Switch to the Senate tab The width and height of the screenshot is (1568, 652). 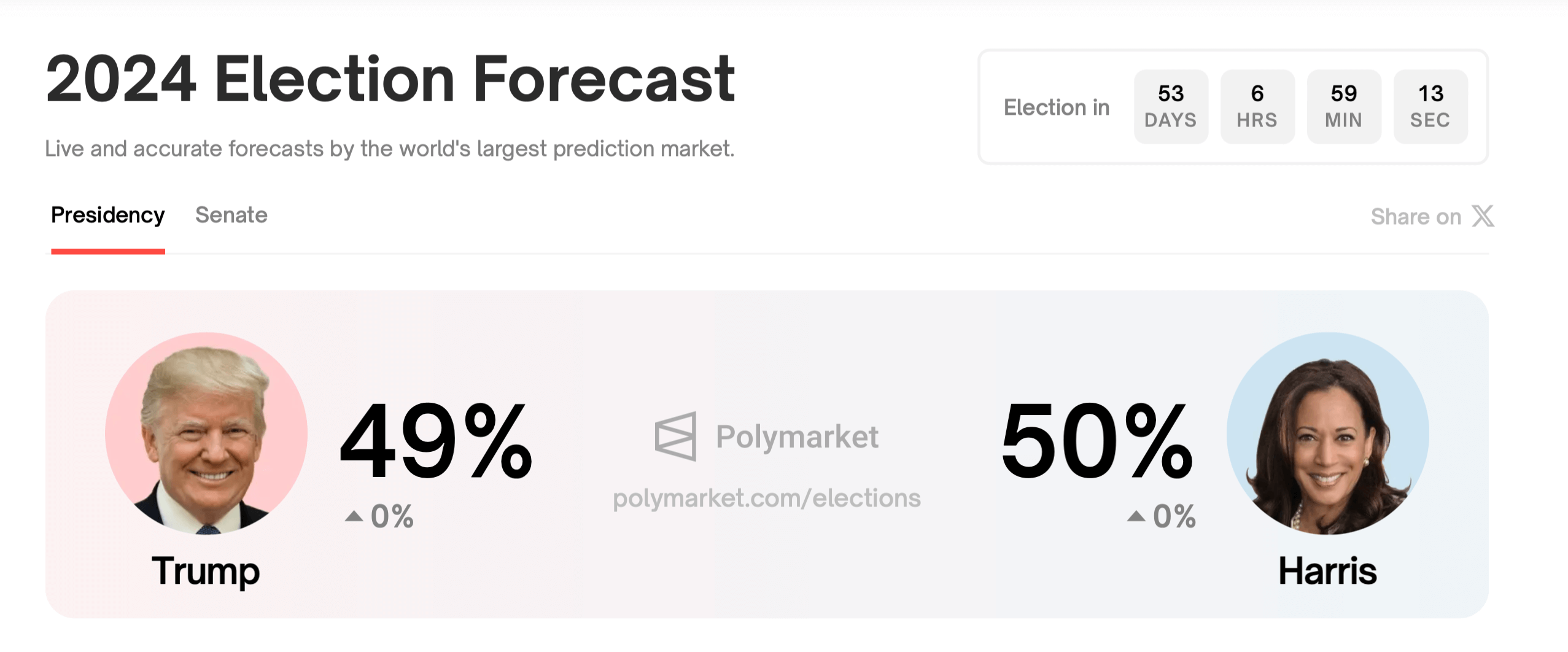click(x=231, y=215)
